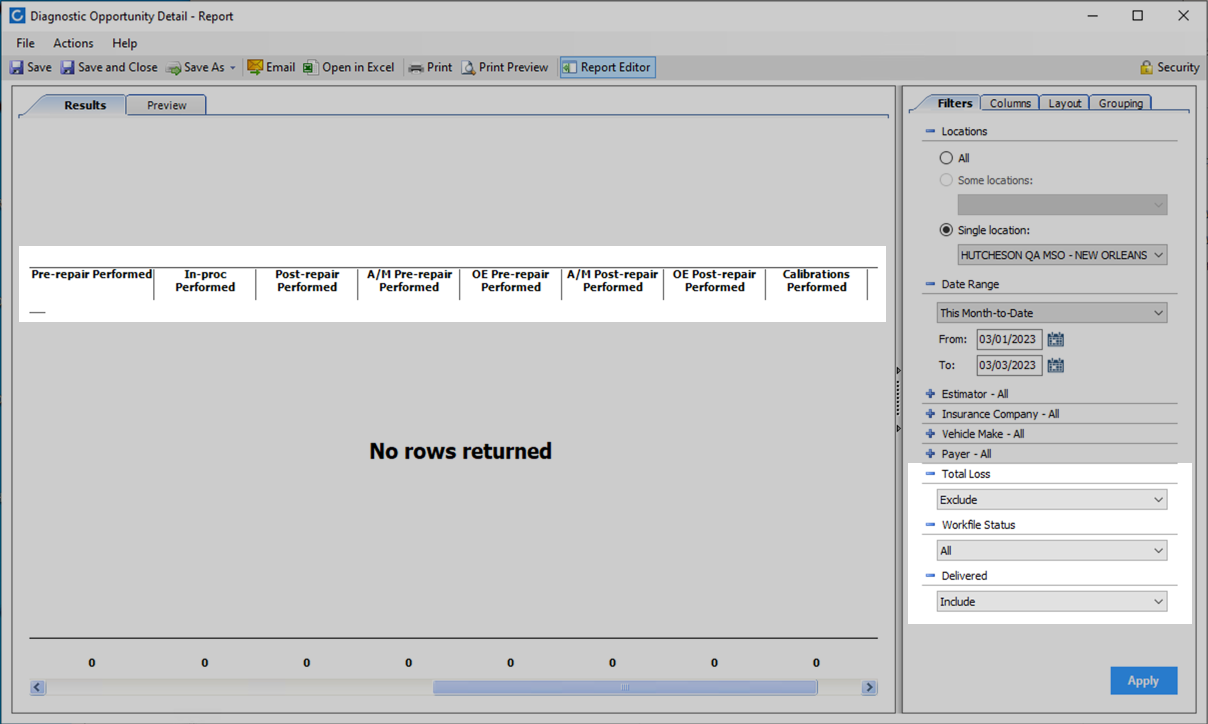The image size is (1208, 724).
Task: Toggle the Report Editor button
Action: 607,68
